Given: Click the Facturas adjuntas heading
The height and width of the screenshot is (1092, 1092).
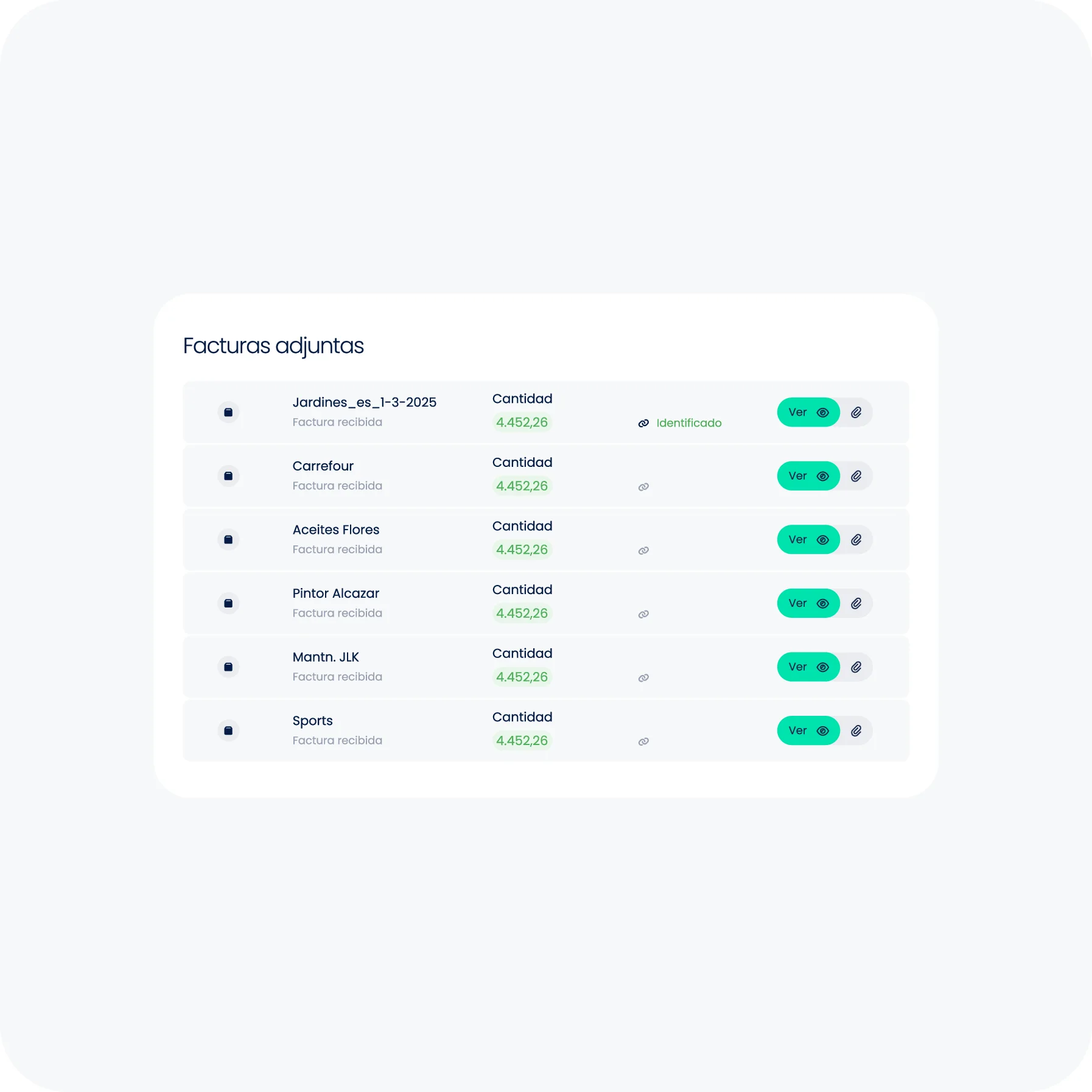Looking at the screenshot, I should pos(273,346).
